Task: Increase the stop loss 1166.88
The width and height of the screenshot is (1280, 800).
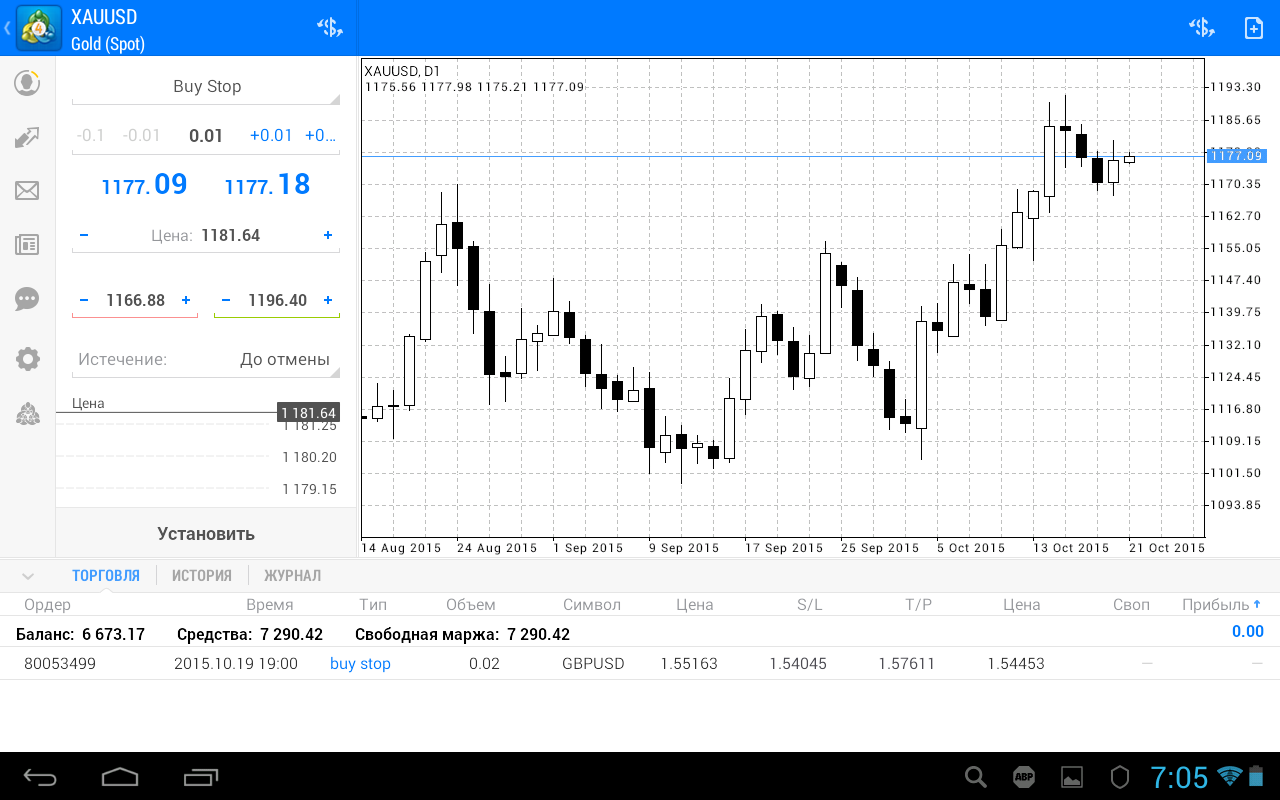Action: [186, 300]
